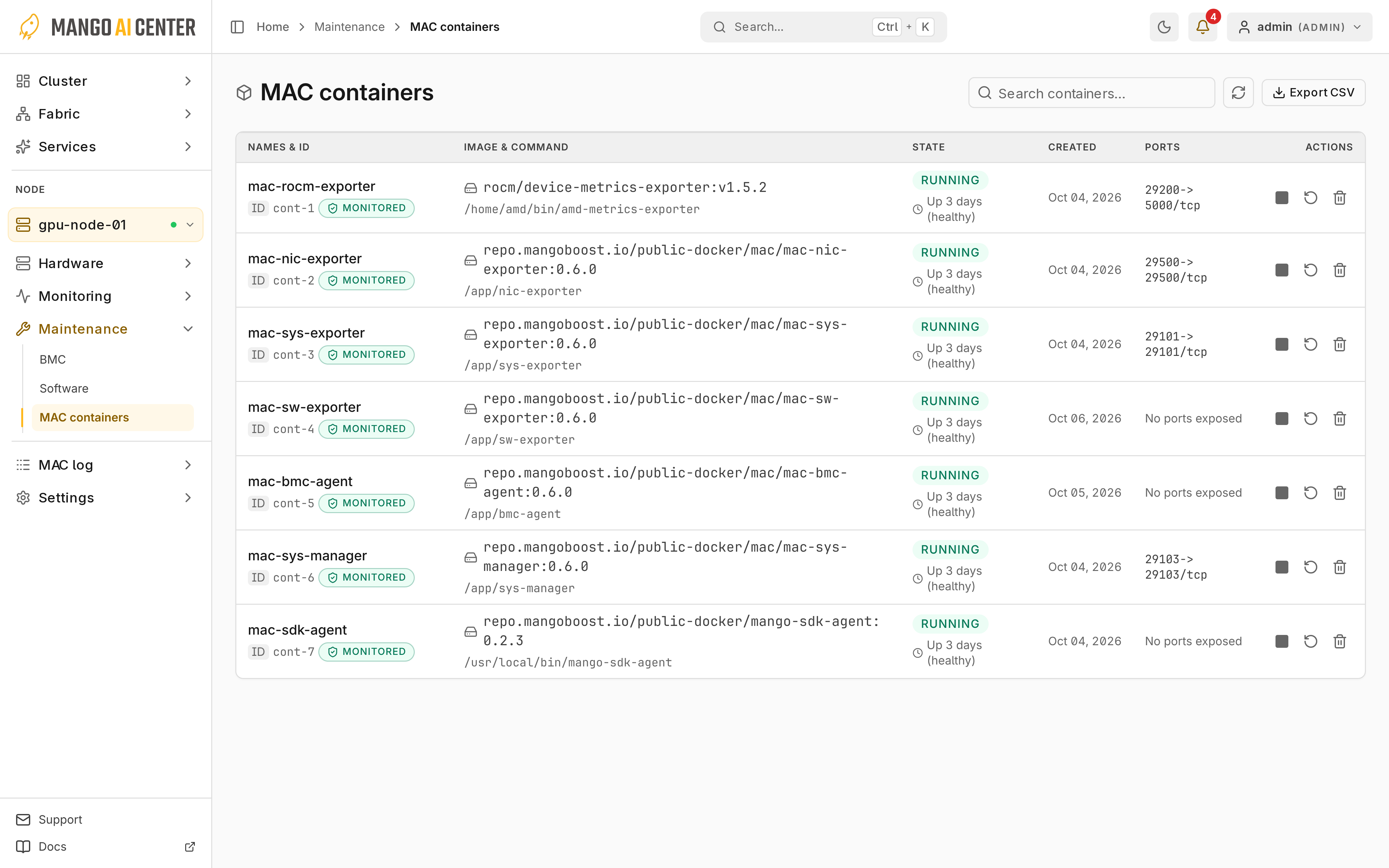Expand the Cluster menu
Viewport: 1389px width, 868px height.
click(105, 81)
